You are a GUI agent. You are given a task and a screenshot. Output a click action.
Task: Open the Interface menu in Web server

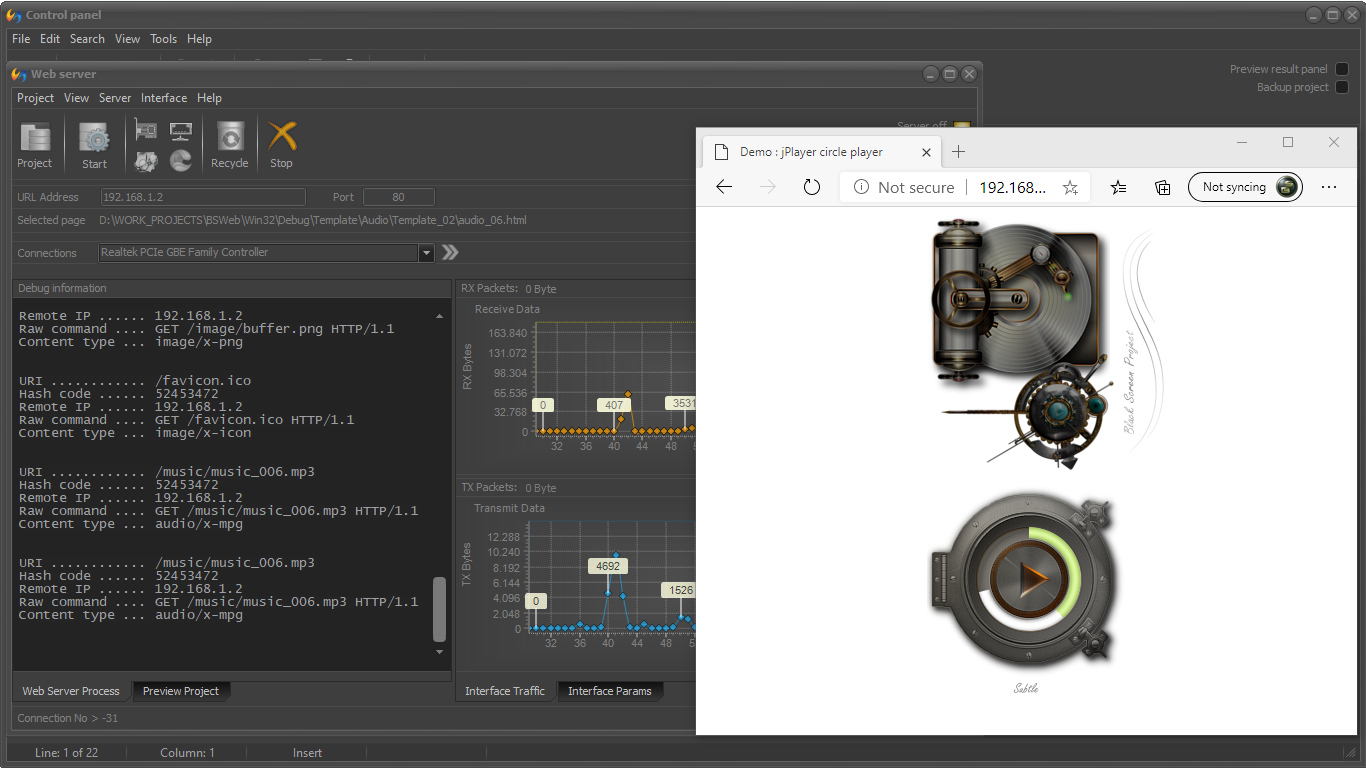pyautogui.click(x=164, y=98)
